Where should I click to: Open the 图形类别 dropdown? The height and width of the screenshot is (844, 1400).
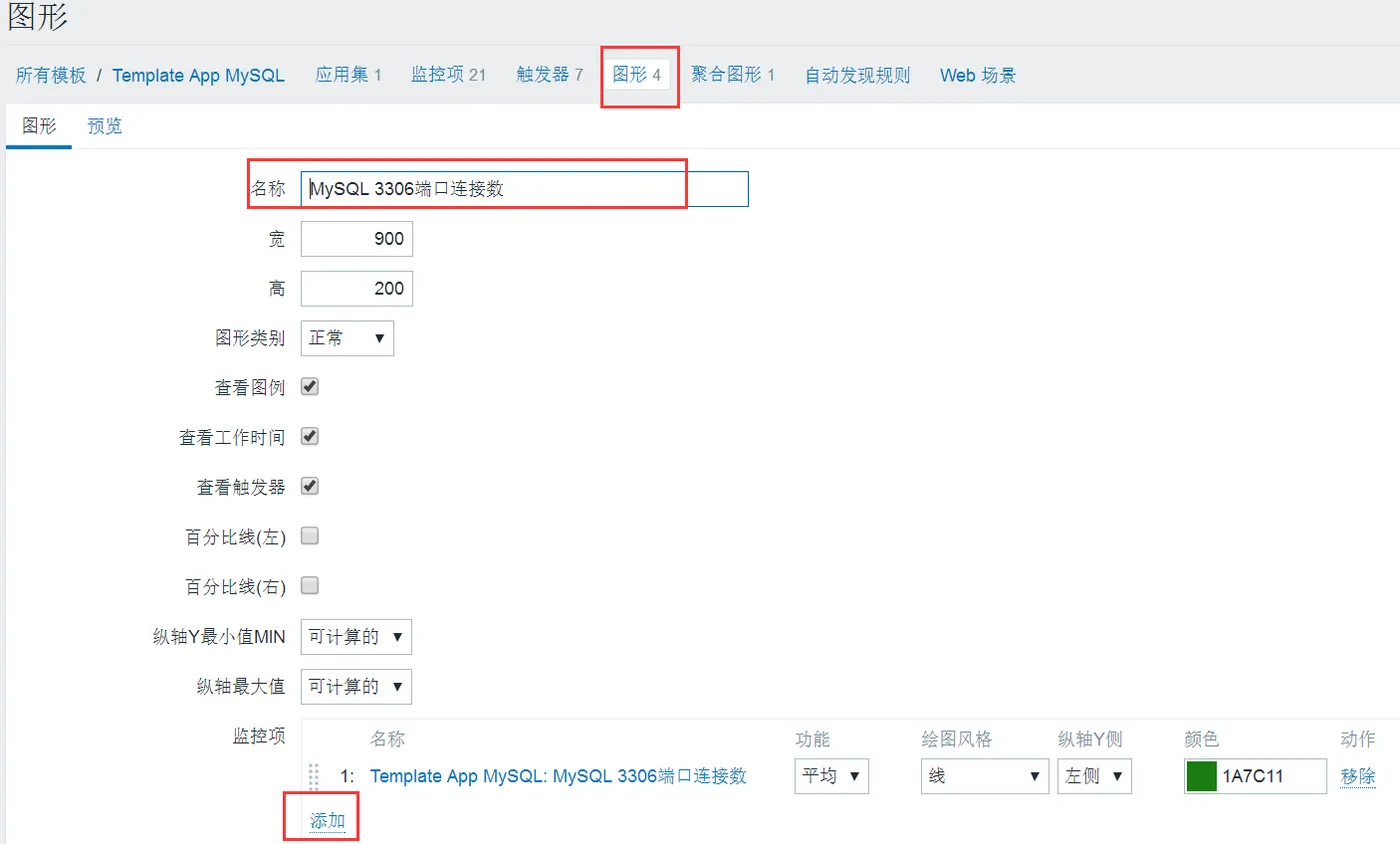point(347,338)
